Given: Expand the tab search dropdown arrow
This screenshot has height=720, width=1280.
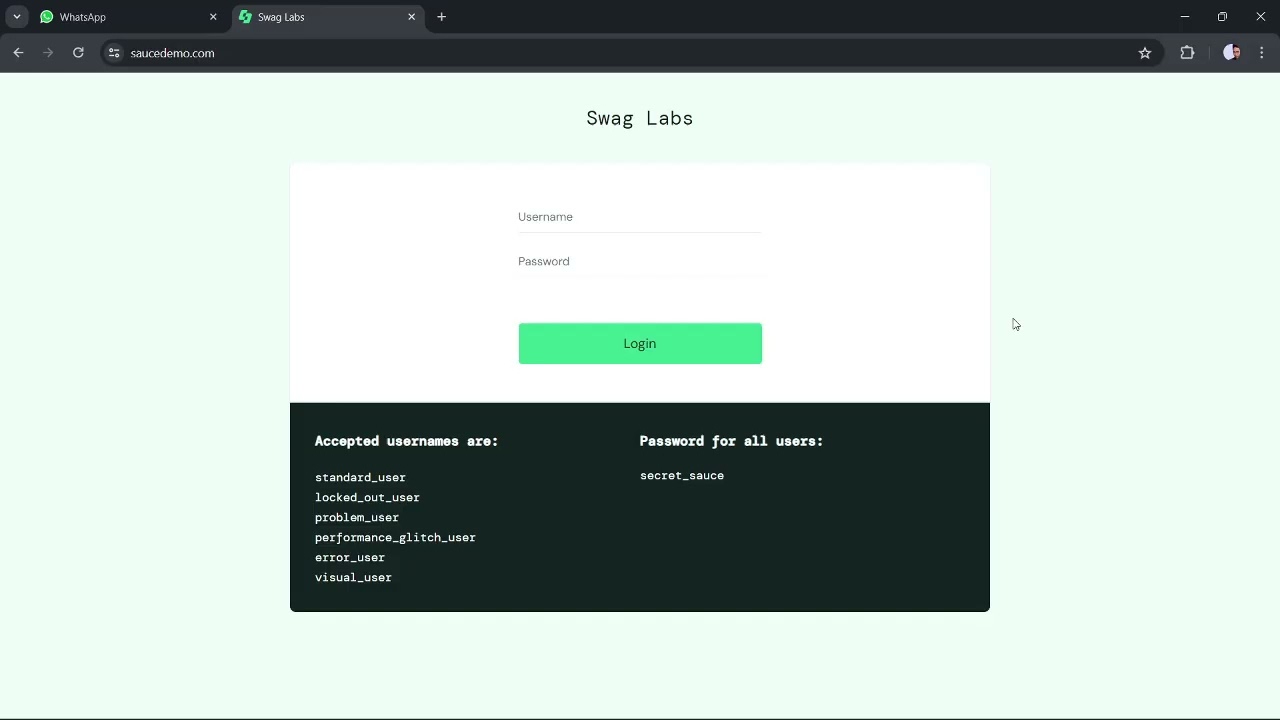Looking at the screenshot, I should click(x=17, y=17).
